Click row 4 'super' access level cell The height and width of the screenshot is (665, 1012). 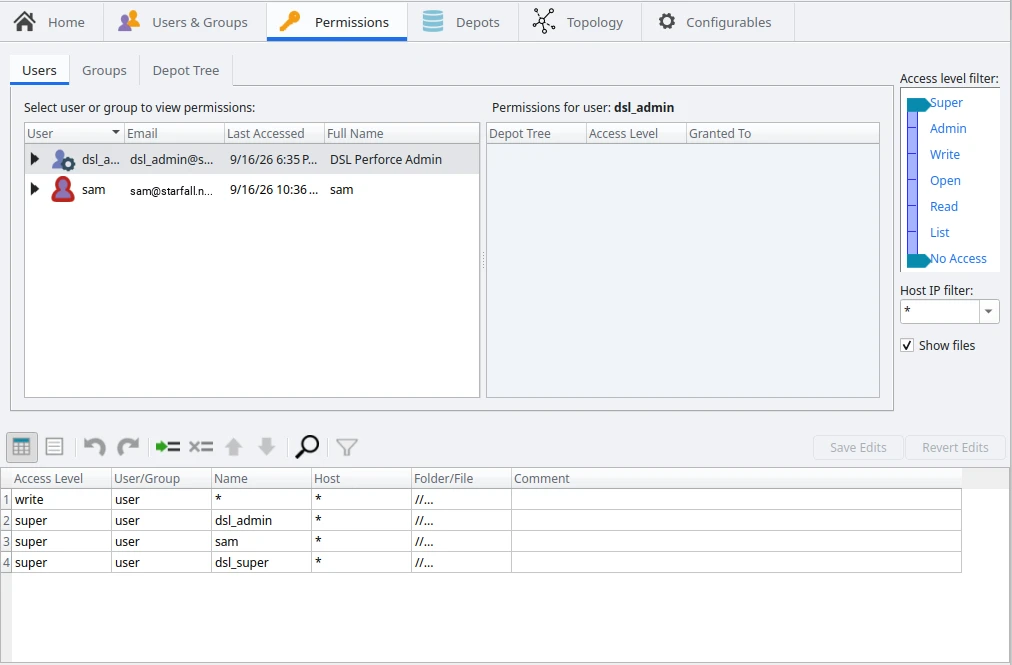coord(61,562)
